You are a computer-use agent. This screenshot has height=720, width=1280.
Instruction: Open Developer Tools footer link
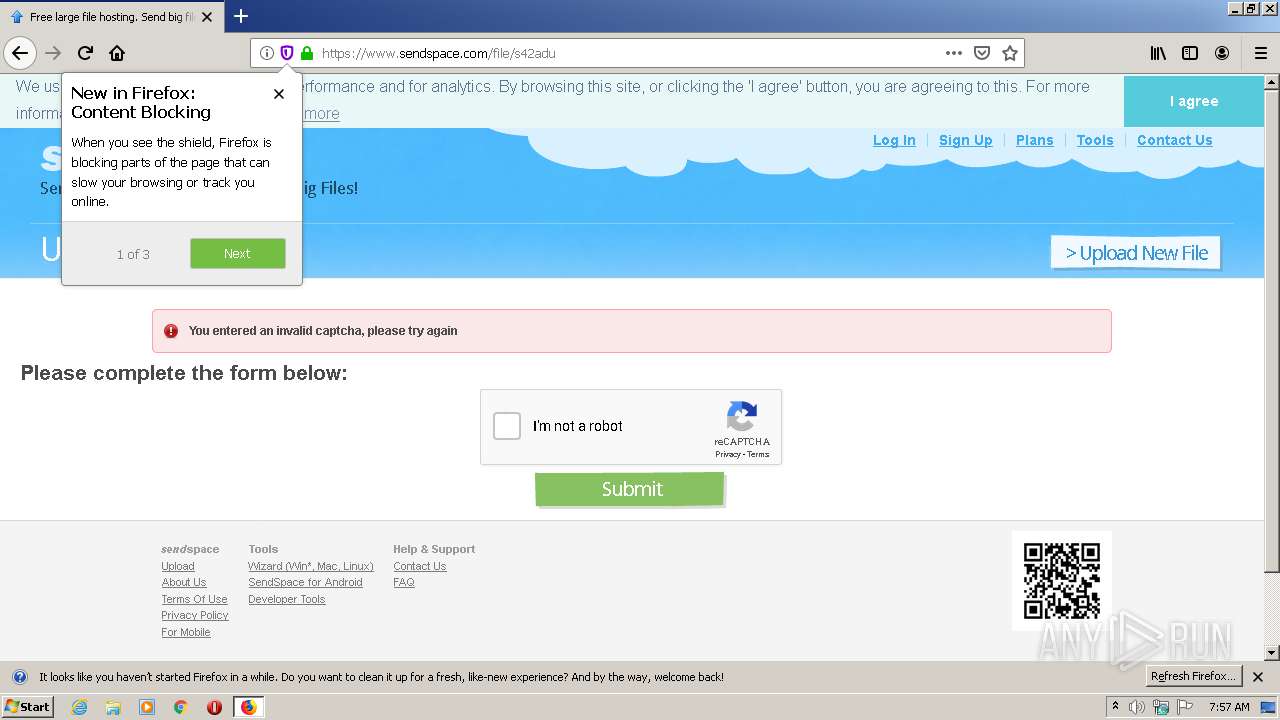(x=287, y=599)
